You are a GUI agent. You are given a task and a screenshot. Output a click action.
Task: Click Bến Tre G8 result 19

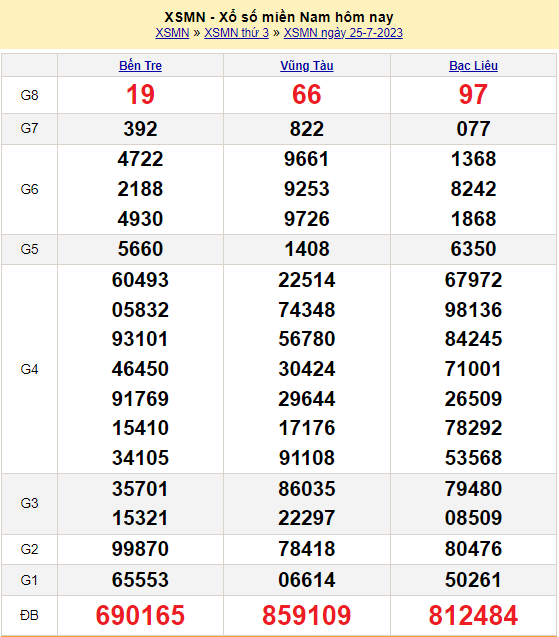140,95
